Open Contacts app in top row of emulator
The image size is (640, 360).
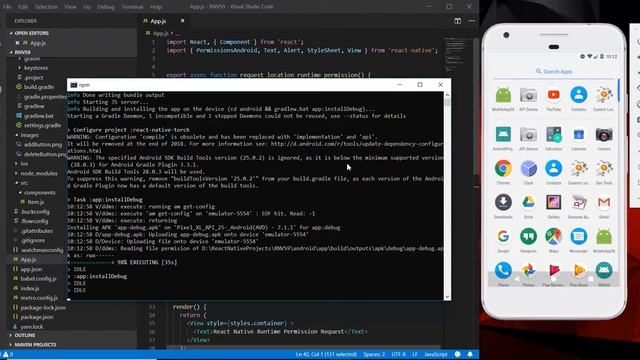[578, 95]
